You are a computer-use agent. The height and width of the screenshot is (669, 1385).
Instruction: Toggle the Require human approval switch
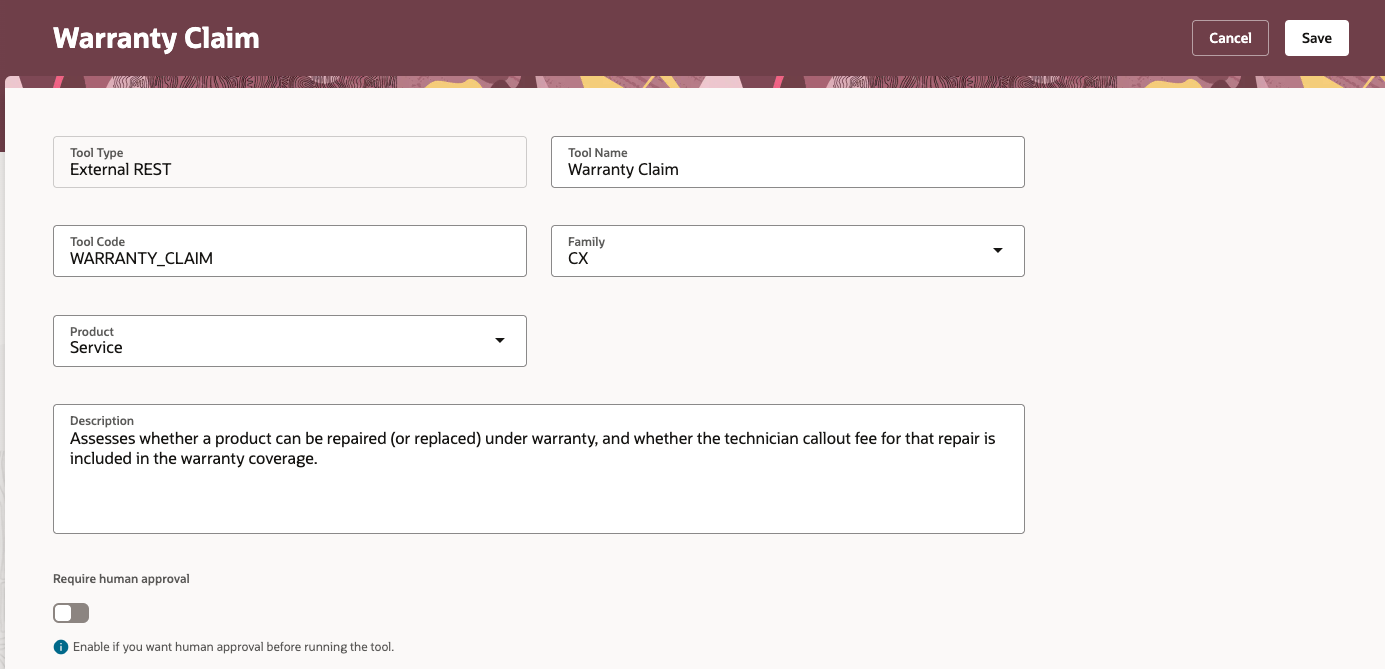71,613
